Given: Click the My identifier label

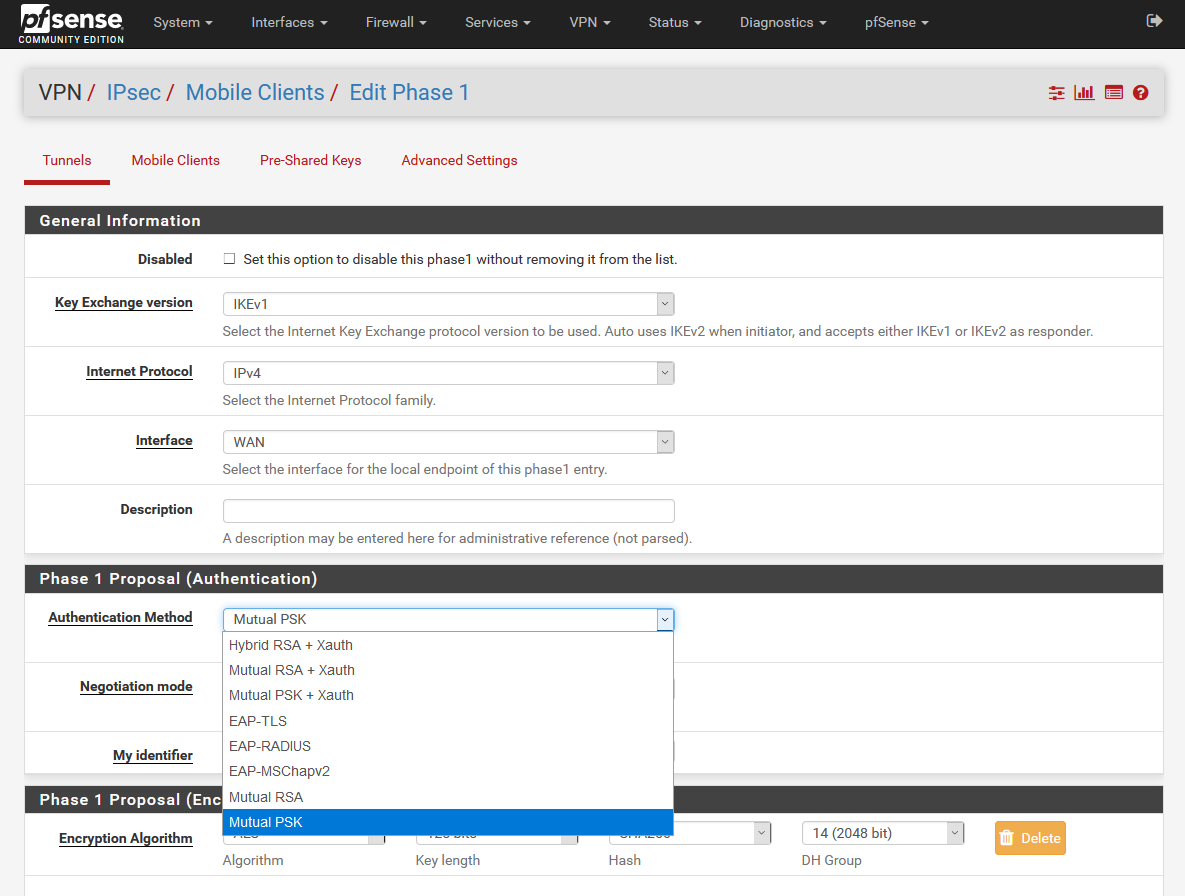Looking at the screenshot, I should (x=153, y=755).
